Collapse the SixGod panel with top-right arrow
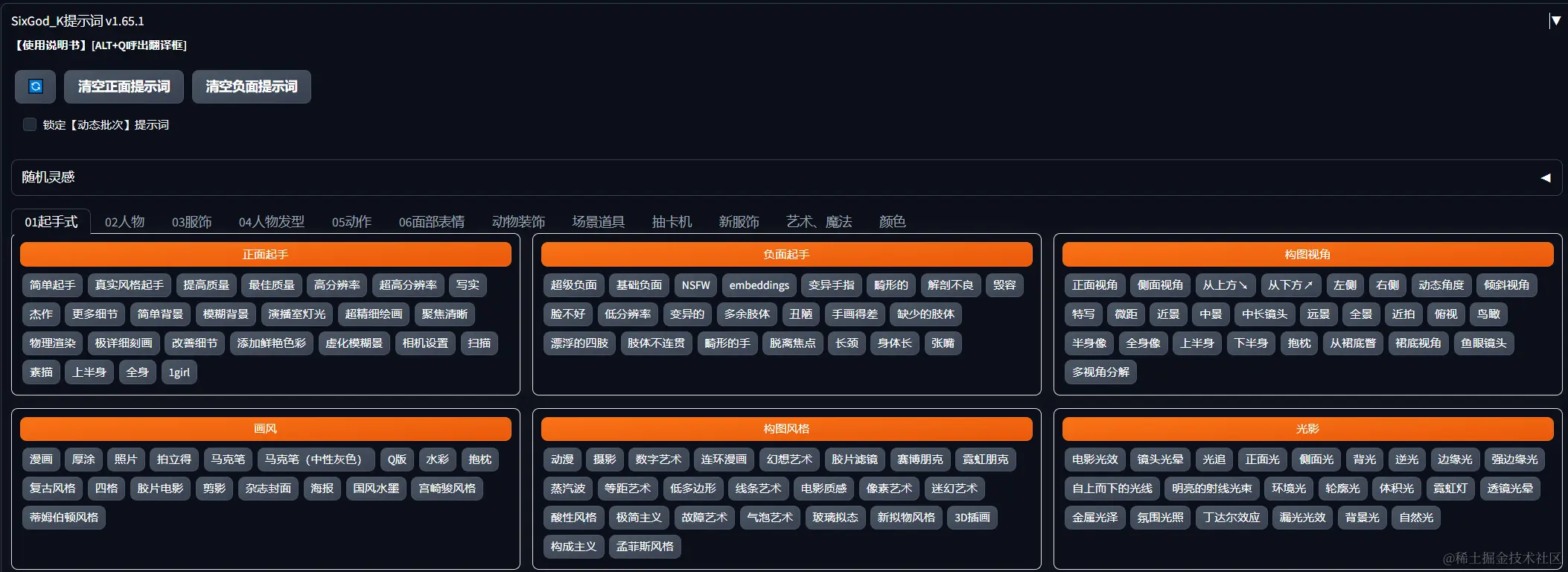The height and width of the screenshot is (572, 1568). [1555, 21]
